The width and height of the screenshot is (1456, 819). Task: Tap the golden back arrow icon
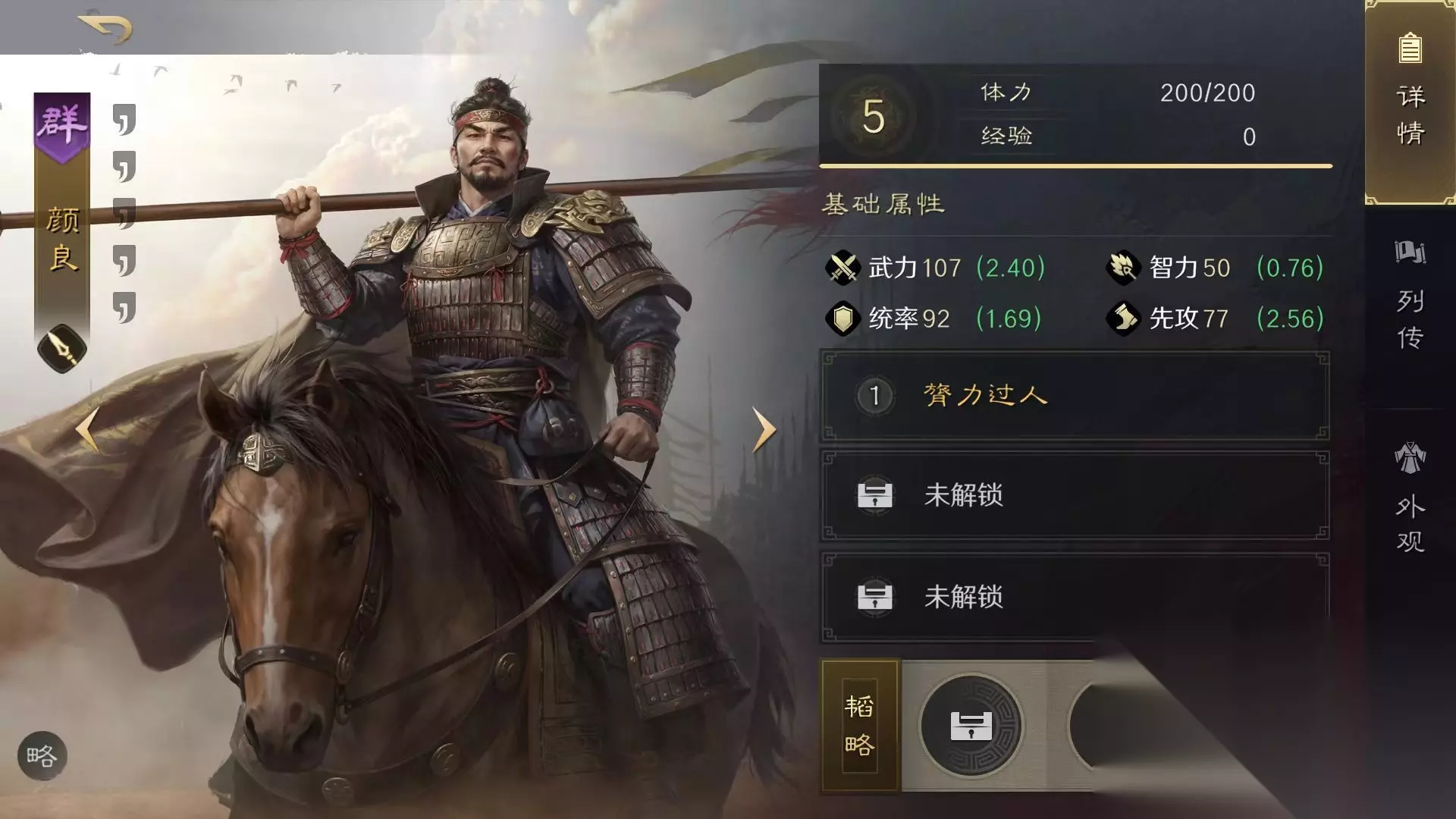tap(105, 27)
